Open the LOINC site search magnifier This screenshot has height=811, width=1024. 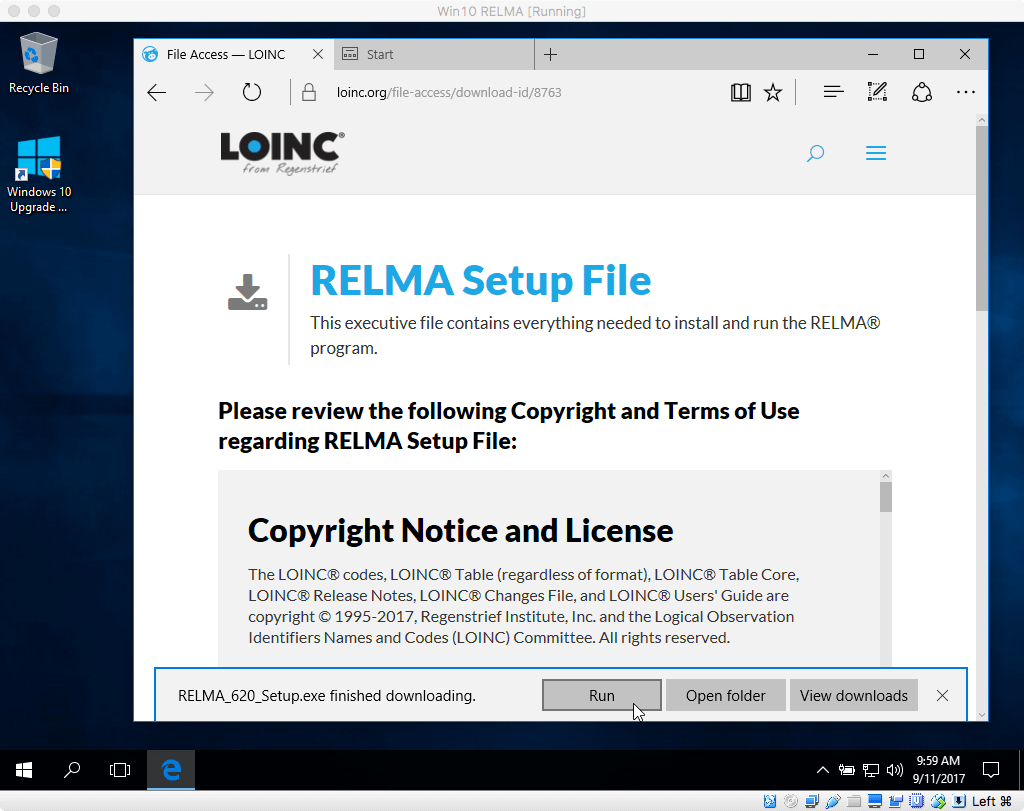tap(815, 153)
